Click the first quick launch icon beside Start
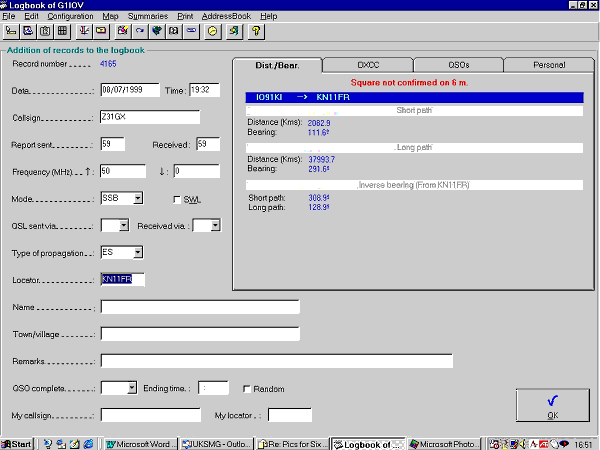600x450 pixels. point(47,444)
